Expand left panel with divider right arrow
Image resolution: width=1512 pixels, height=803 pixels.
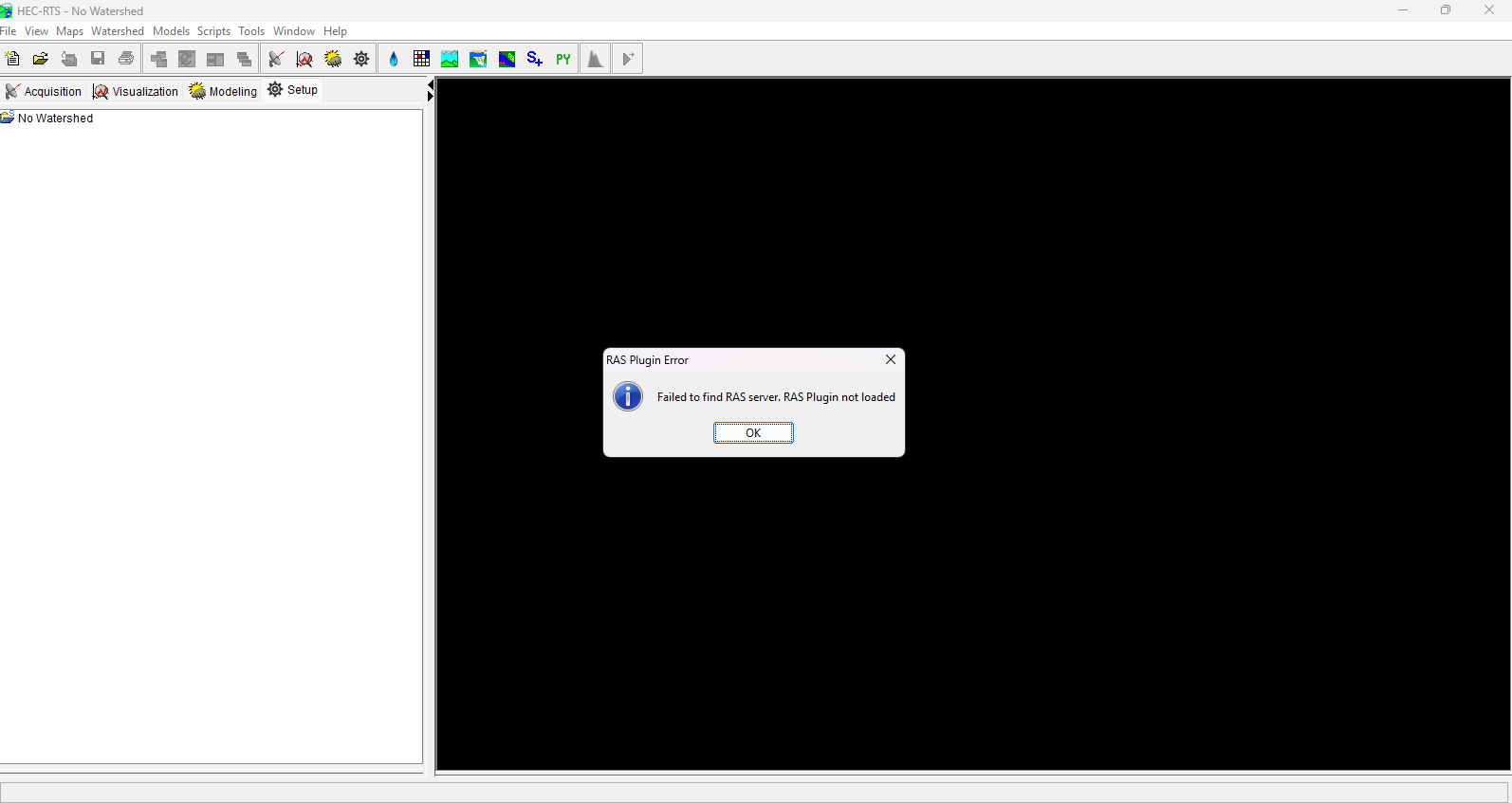pos(431,97)
